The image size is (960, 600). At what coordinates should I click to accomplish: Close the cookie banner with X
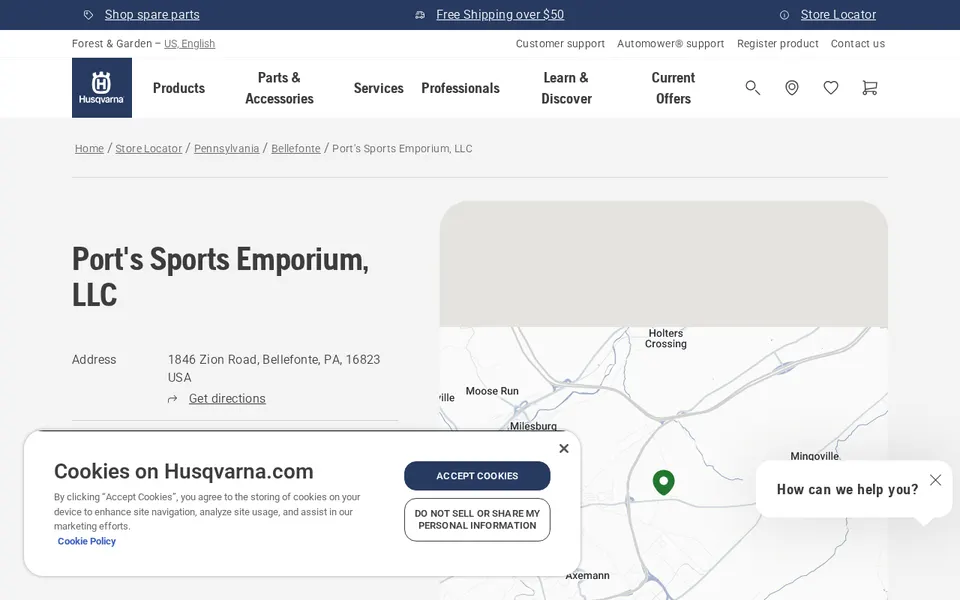(564, 448)
